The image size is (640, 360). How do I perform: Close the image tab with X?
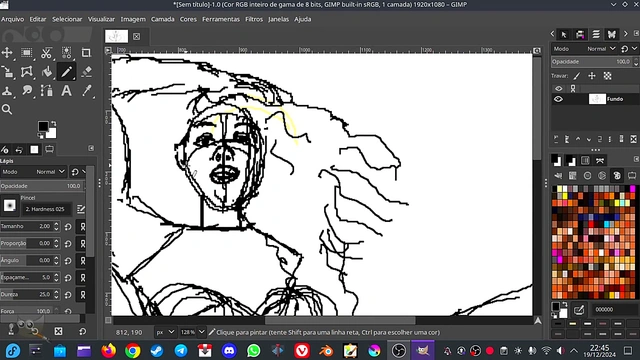[136, 36]
